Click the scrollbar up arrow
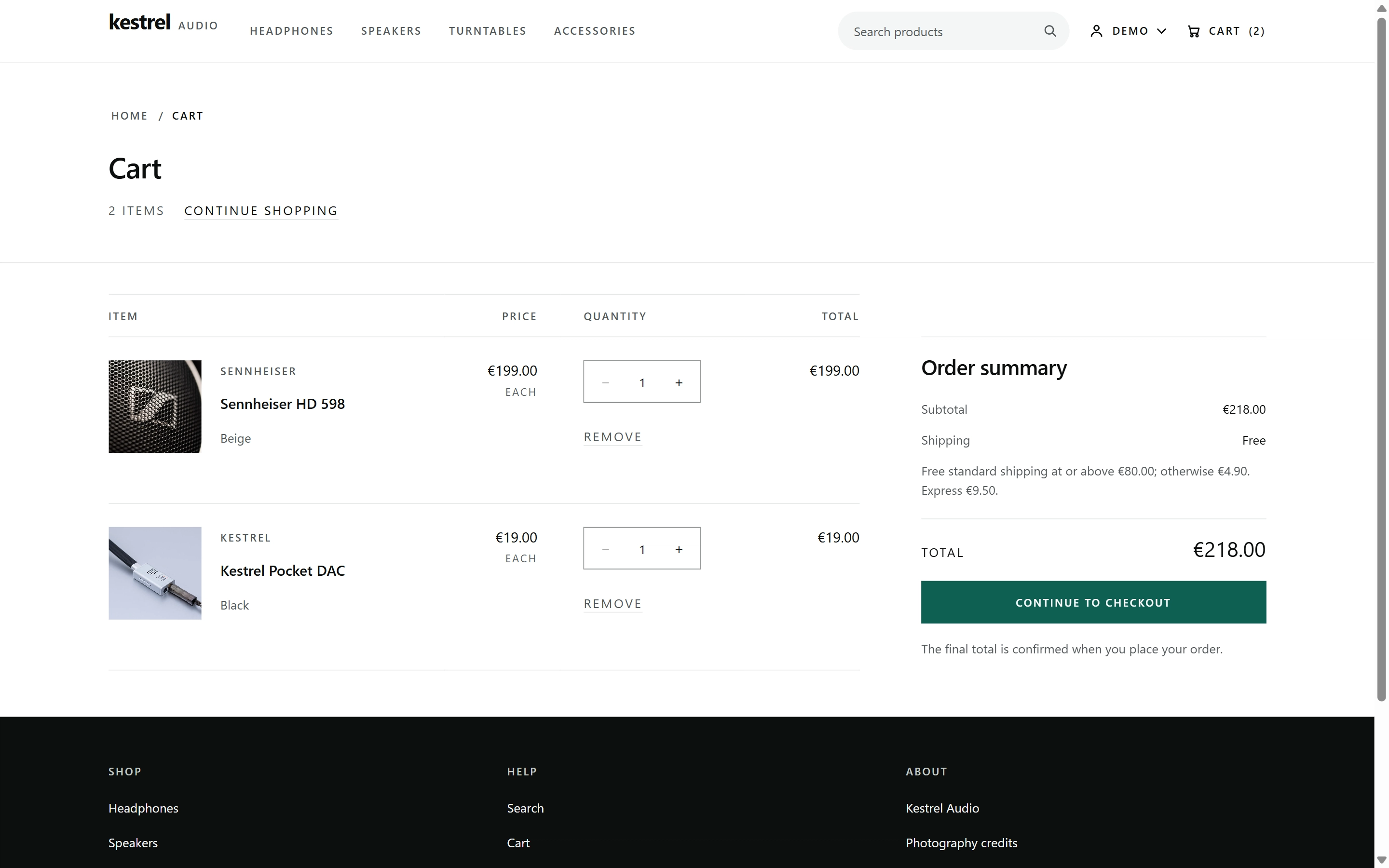 [x=1382, y=8]
